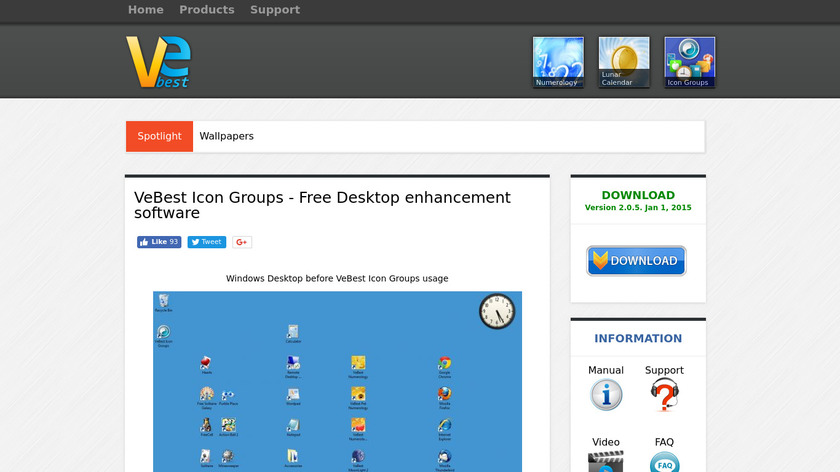Open the Lunar Calendar product tile
840x472 pixels.
624,62
